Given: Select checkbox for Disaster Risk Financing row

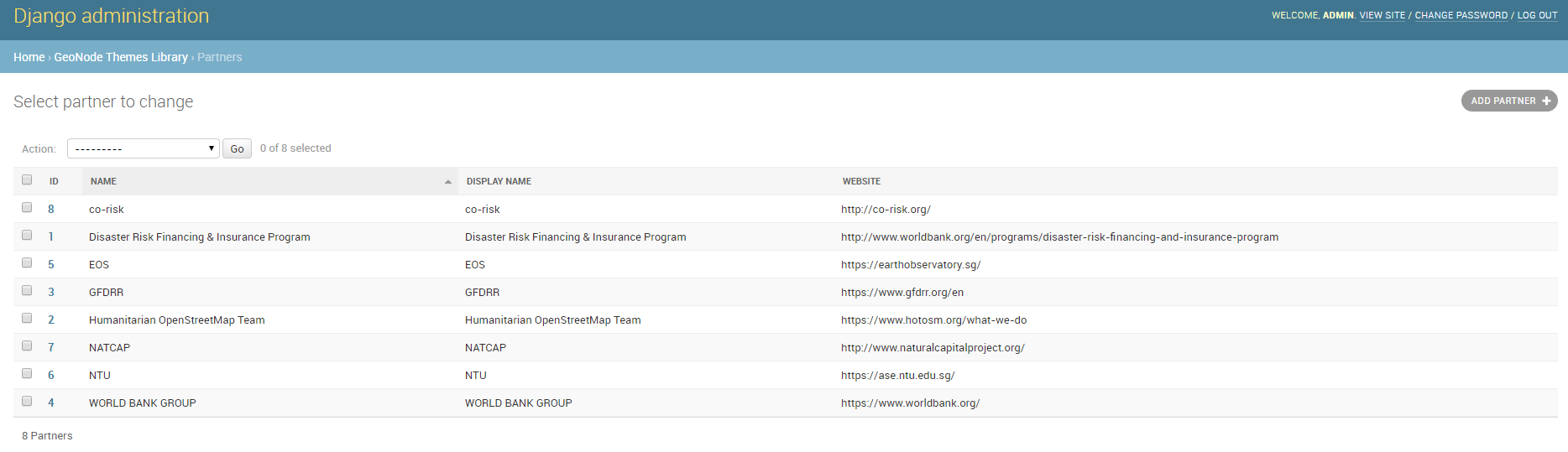Looking at the screenshot, I should pyautogui.click(x=27, y=235).
